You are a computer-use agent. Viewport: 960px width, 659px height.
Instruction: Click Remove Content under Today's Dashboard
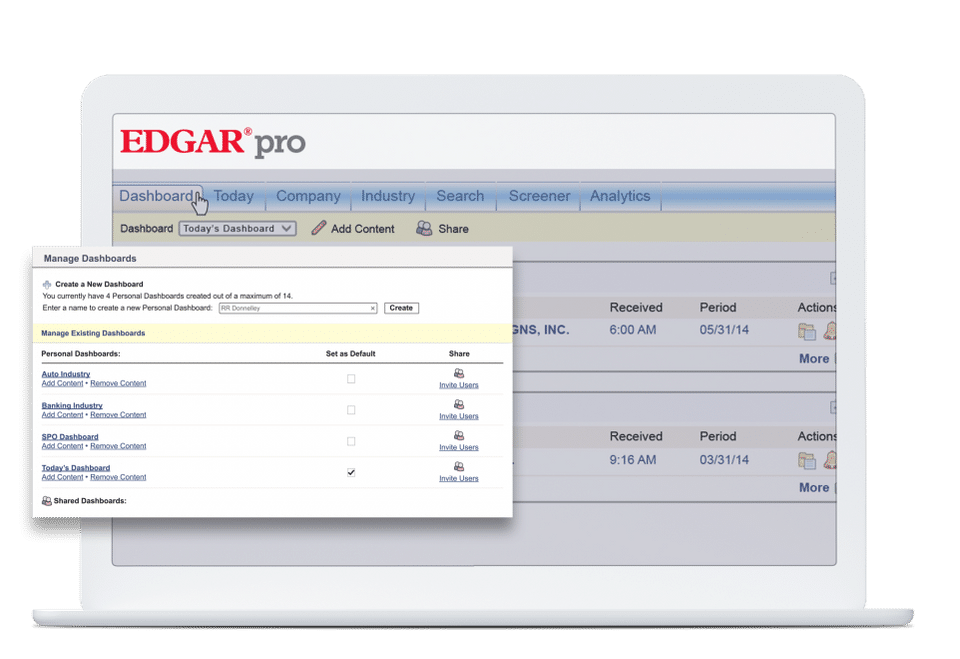point(118,477)
